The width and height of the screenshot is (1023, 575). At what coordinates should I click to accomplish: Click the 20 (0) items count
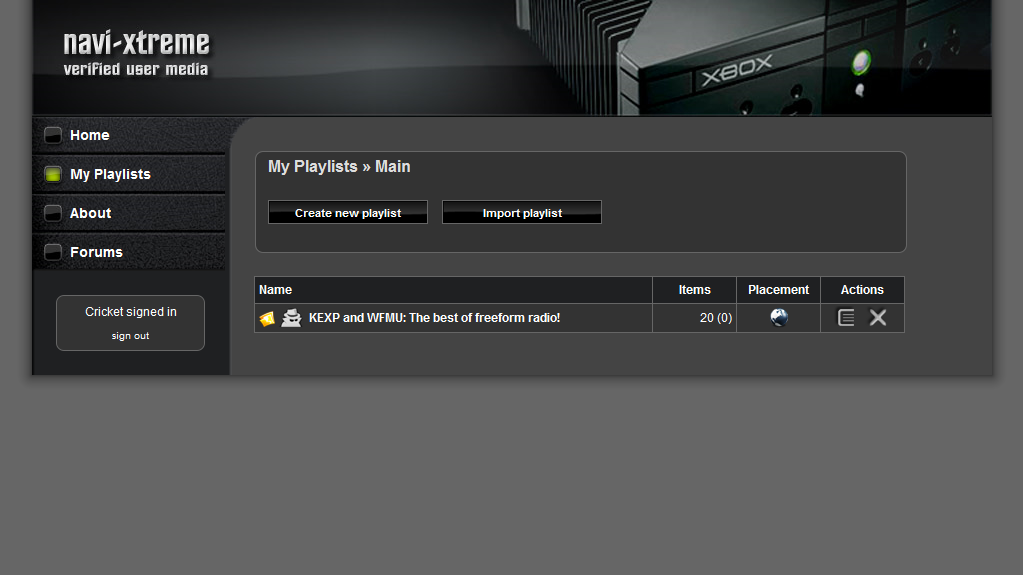click(x=716, y=318)
